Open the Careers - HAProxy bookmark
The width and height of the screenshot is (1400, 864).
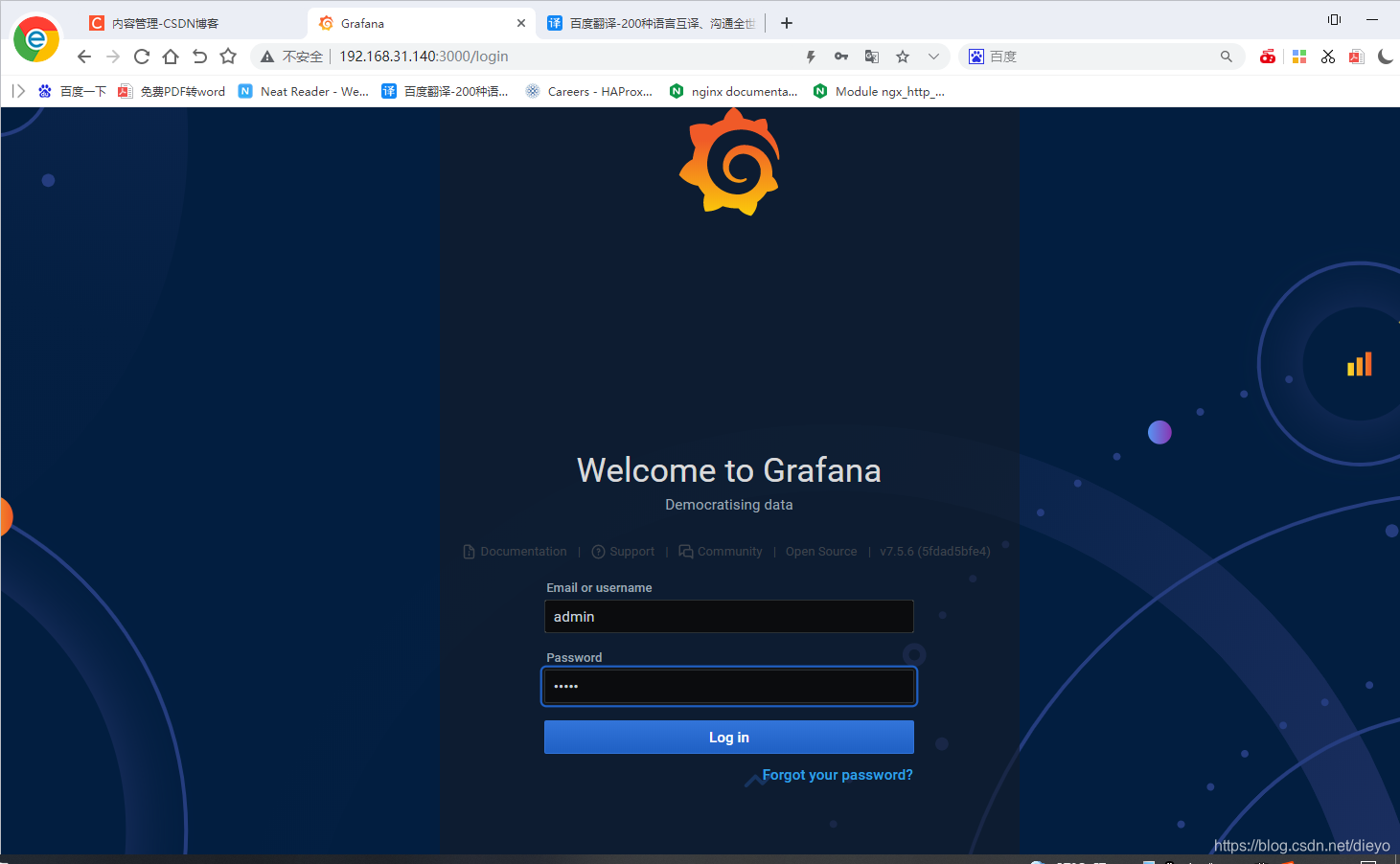click(x=589, y=91)
